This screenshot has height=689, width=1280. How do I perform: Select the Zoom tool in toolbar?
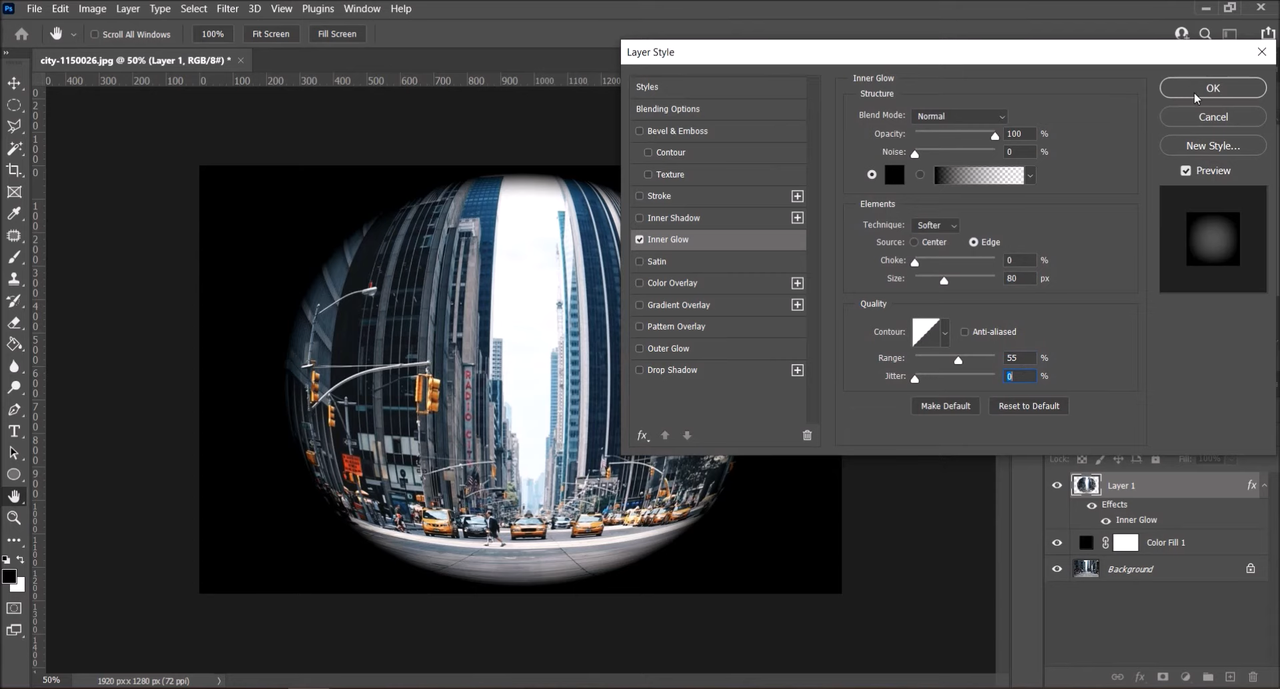coord(14,518)
